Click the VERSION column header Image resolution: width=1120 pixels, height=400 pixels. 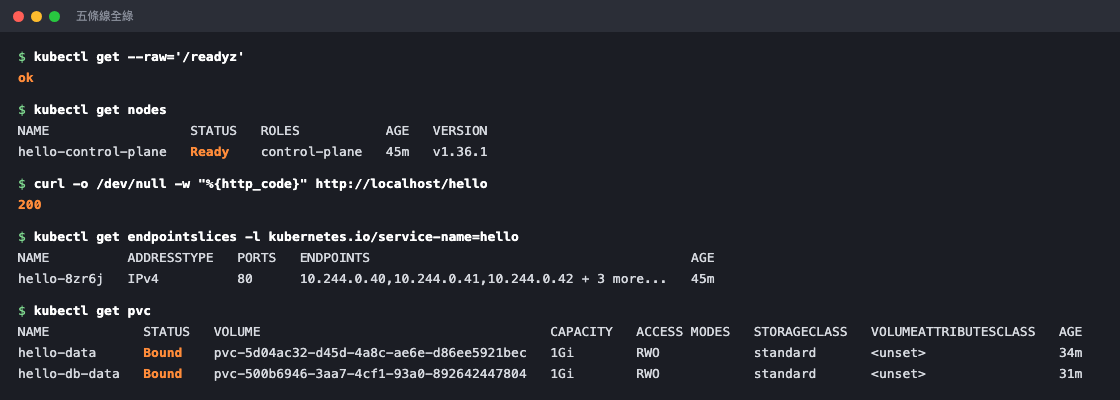[x=460, y=131]
